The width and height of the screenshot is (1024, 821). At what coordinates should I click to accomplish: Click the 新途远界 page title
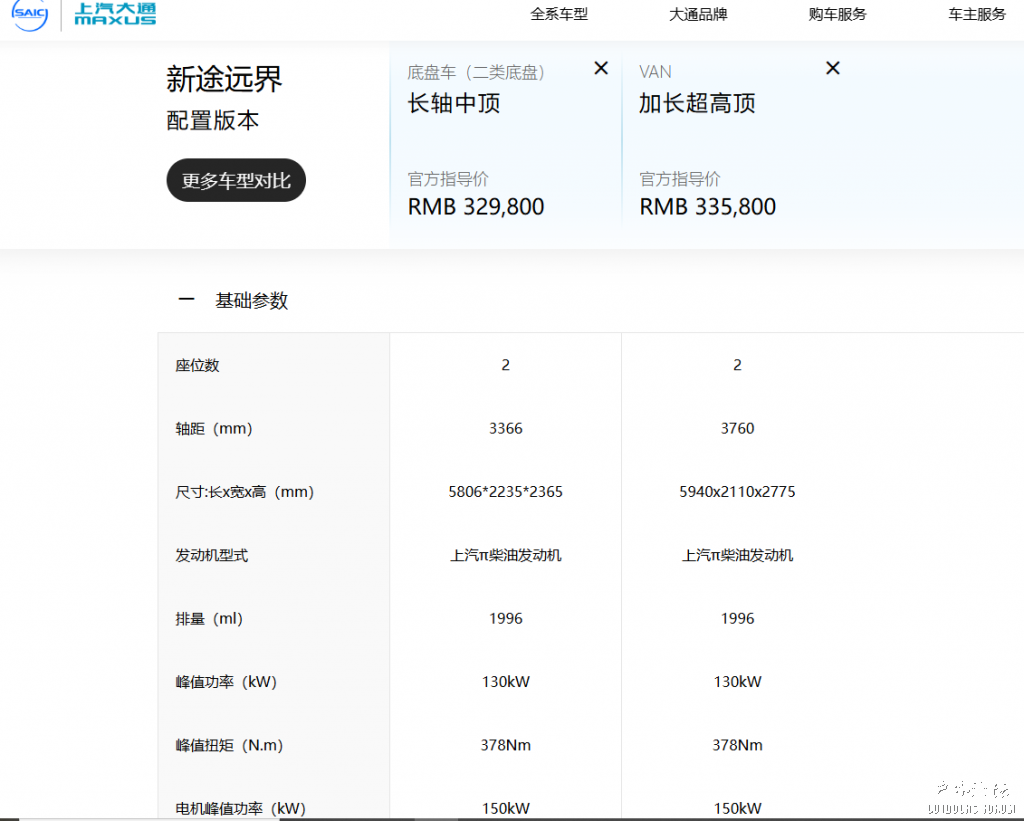click(224, 78)
